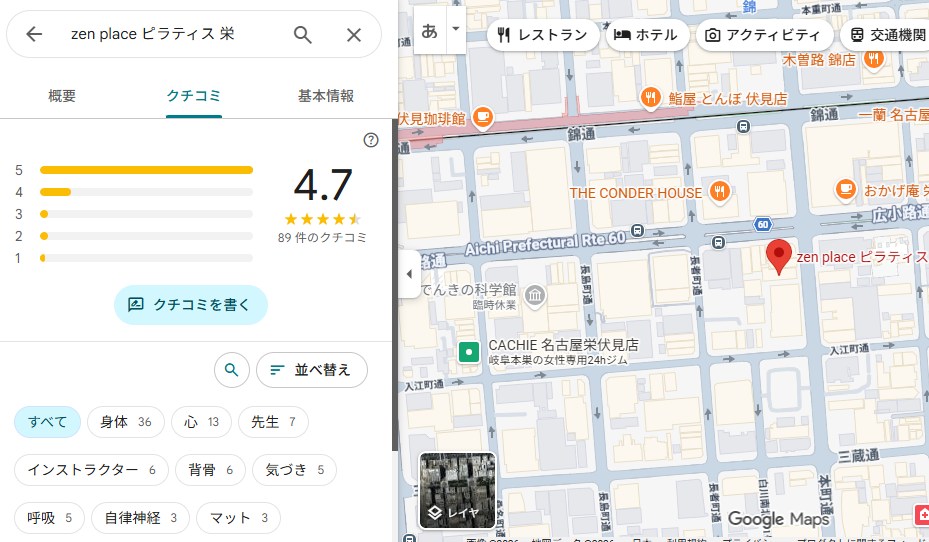Select the すべて review filter chip
This screenshot has width=929, height=542.
coord(47,422)
